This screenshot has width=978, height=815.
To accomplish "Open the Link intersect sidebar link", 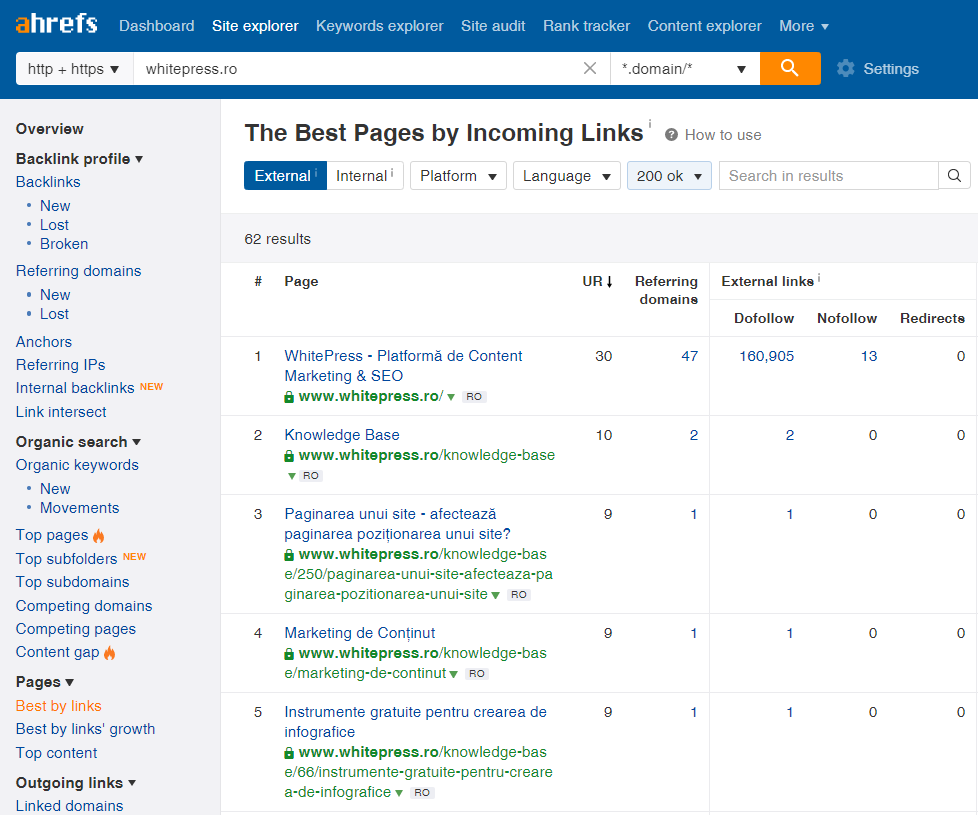I will (61, 412).
